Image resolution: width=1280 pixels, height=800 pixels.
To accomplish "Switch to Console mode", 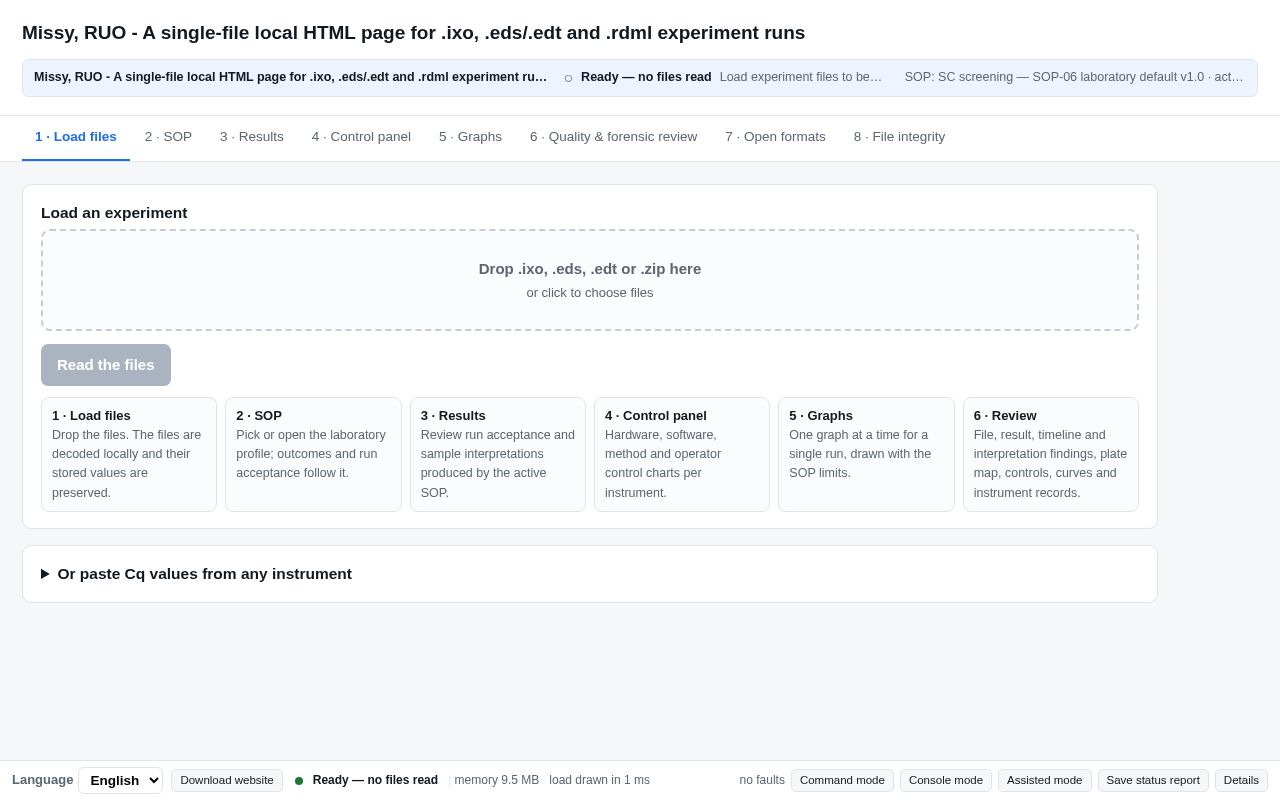I will 946,780.
